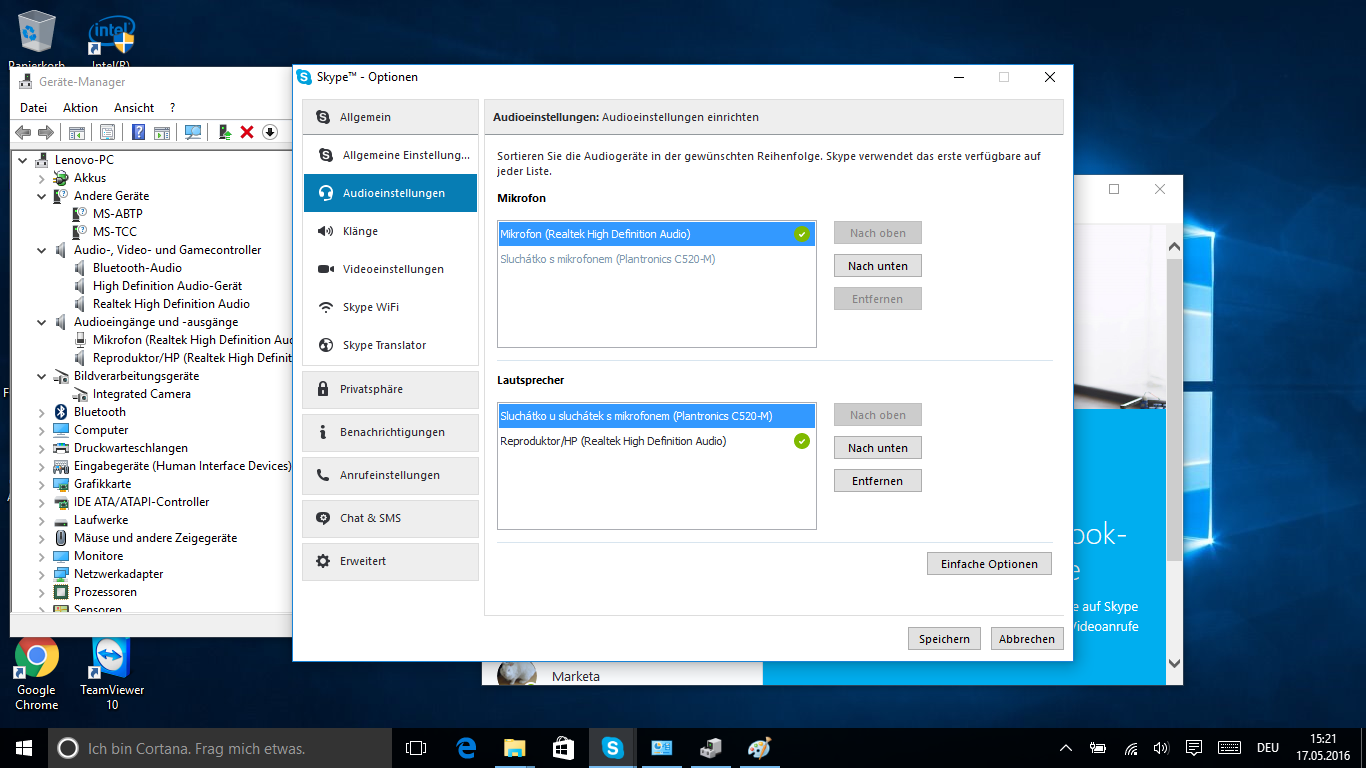Image resolution: width=1366 pixels, height=768 pixels.
Task: Expand the Benachrichtigungen section
Action: click(391, 432)
